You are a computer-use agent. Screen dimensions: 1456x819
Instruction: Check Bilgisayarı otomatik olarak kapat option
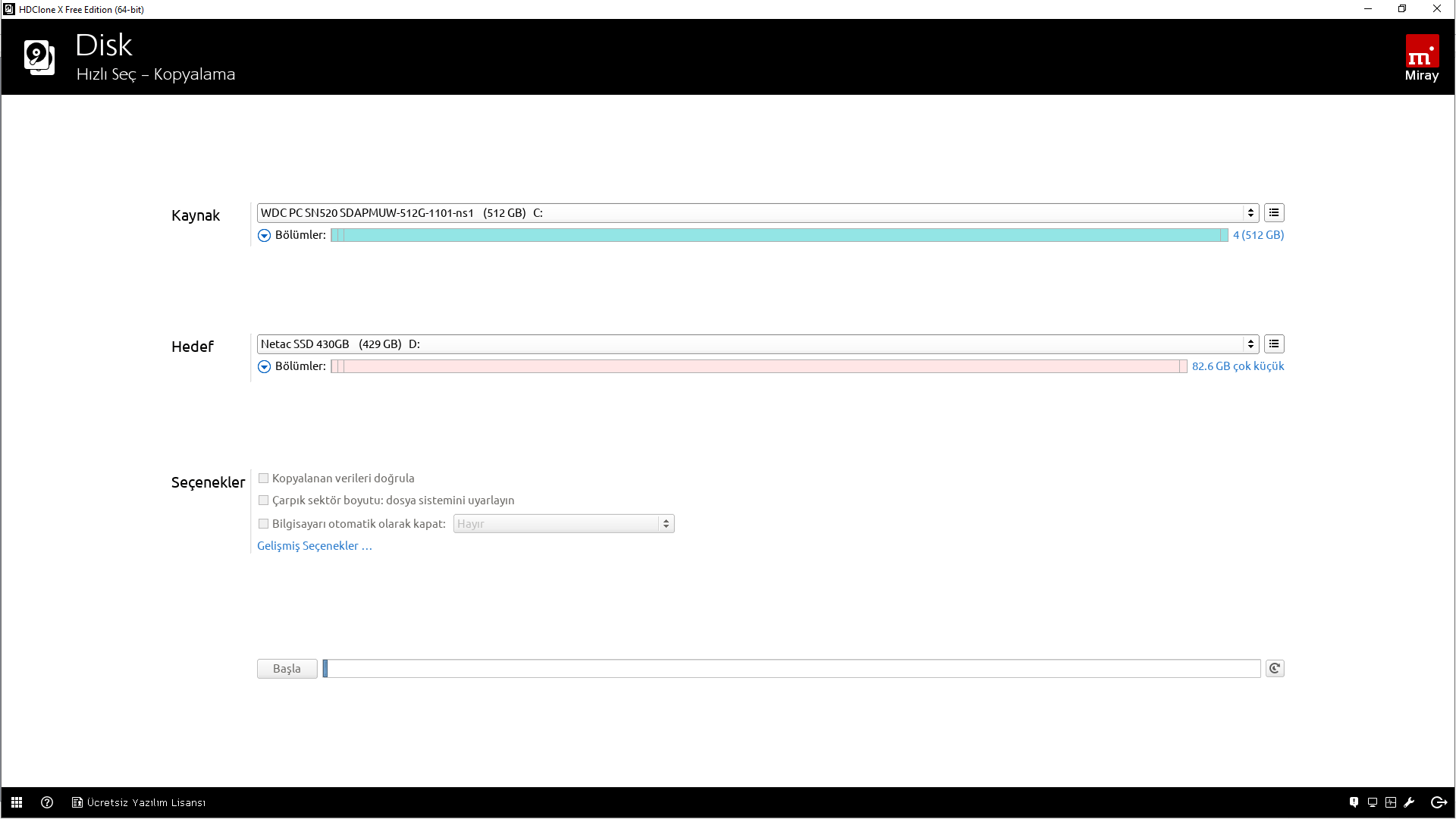264,524
